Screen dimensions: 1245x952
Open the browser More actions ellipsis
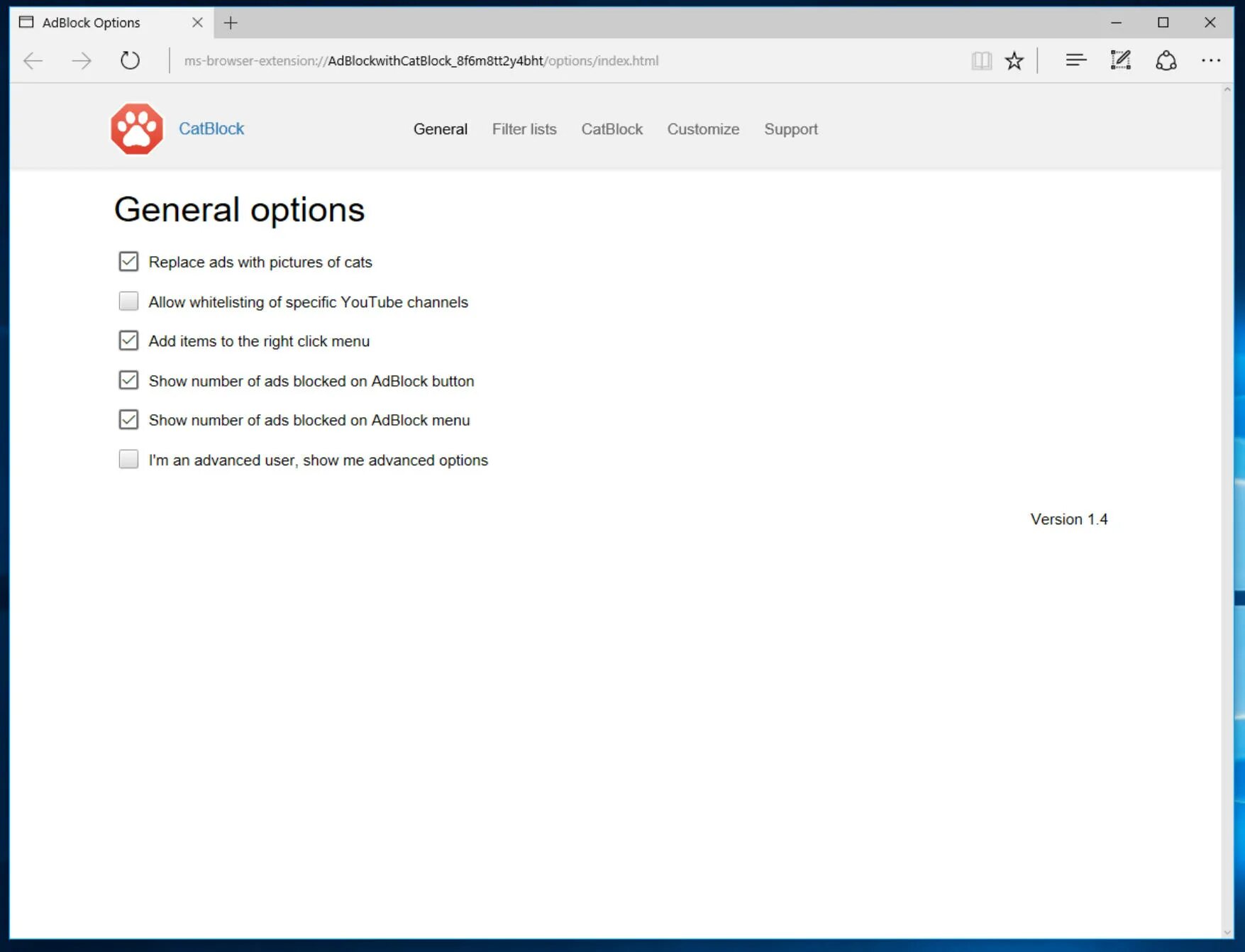(1211, 60)
